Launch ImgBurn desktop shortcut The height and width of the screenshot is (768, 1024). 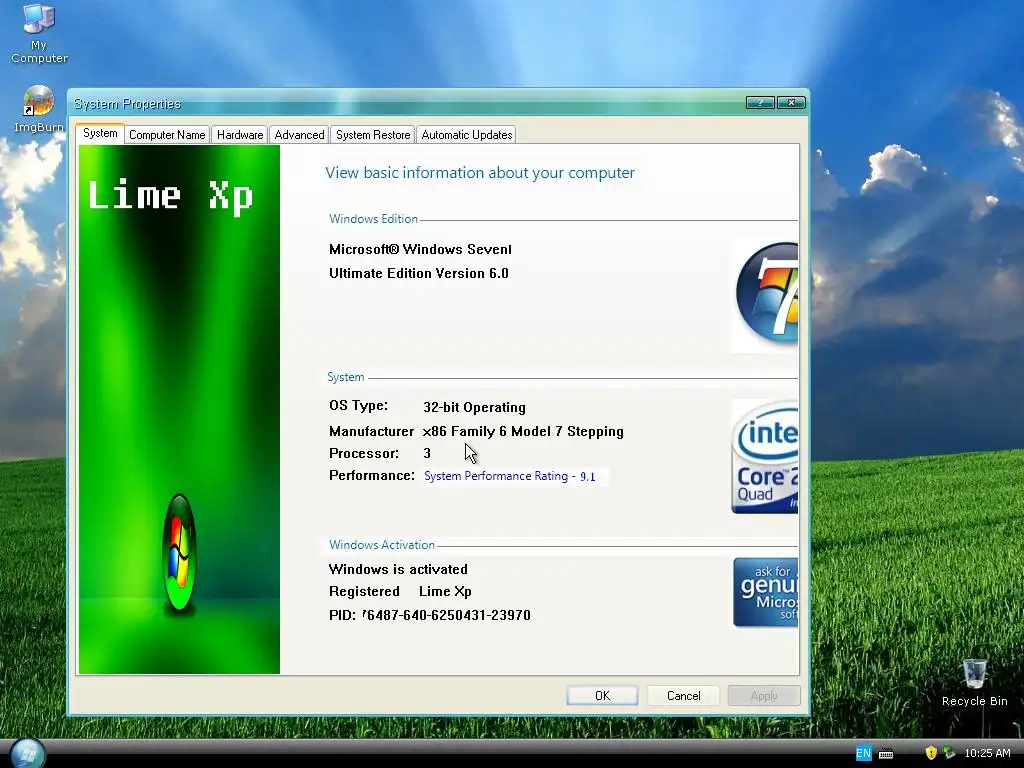39,109
